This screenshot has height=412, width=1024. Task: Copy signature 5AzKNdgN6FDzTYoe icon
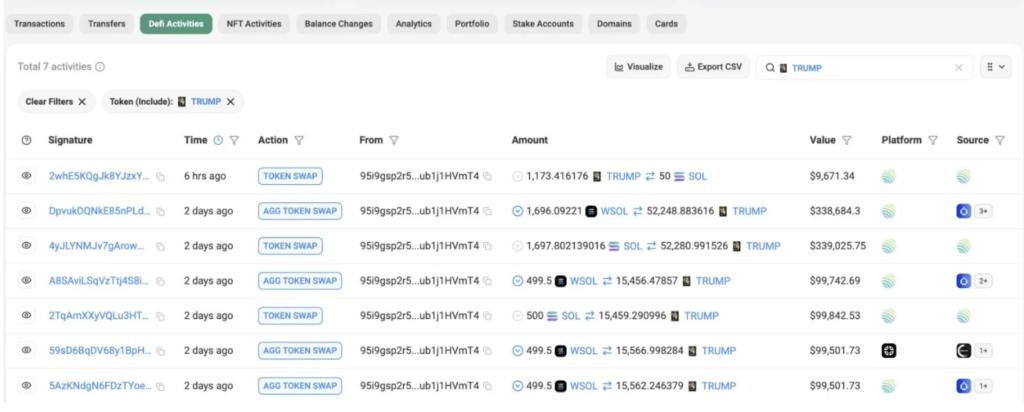pos(160,387)
